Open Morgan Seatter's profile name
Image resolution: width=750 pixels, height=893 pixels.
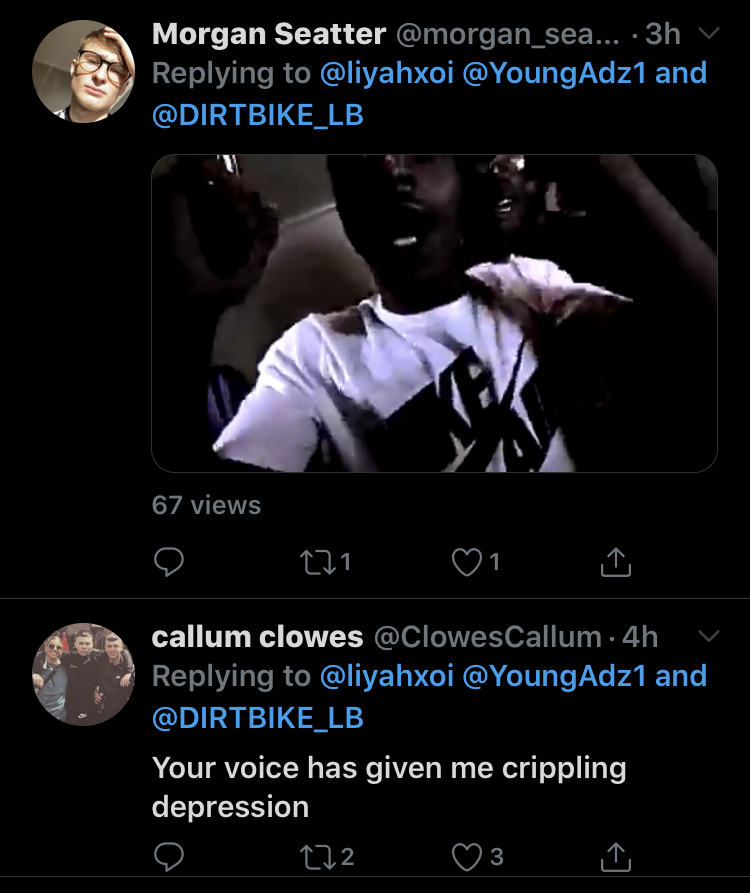269,34
